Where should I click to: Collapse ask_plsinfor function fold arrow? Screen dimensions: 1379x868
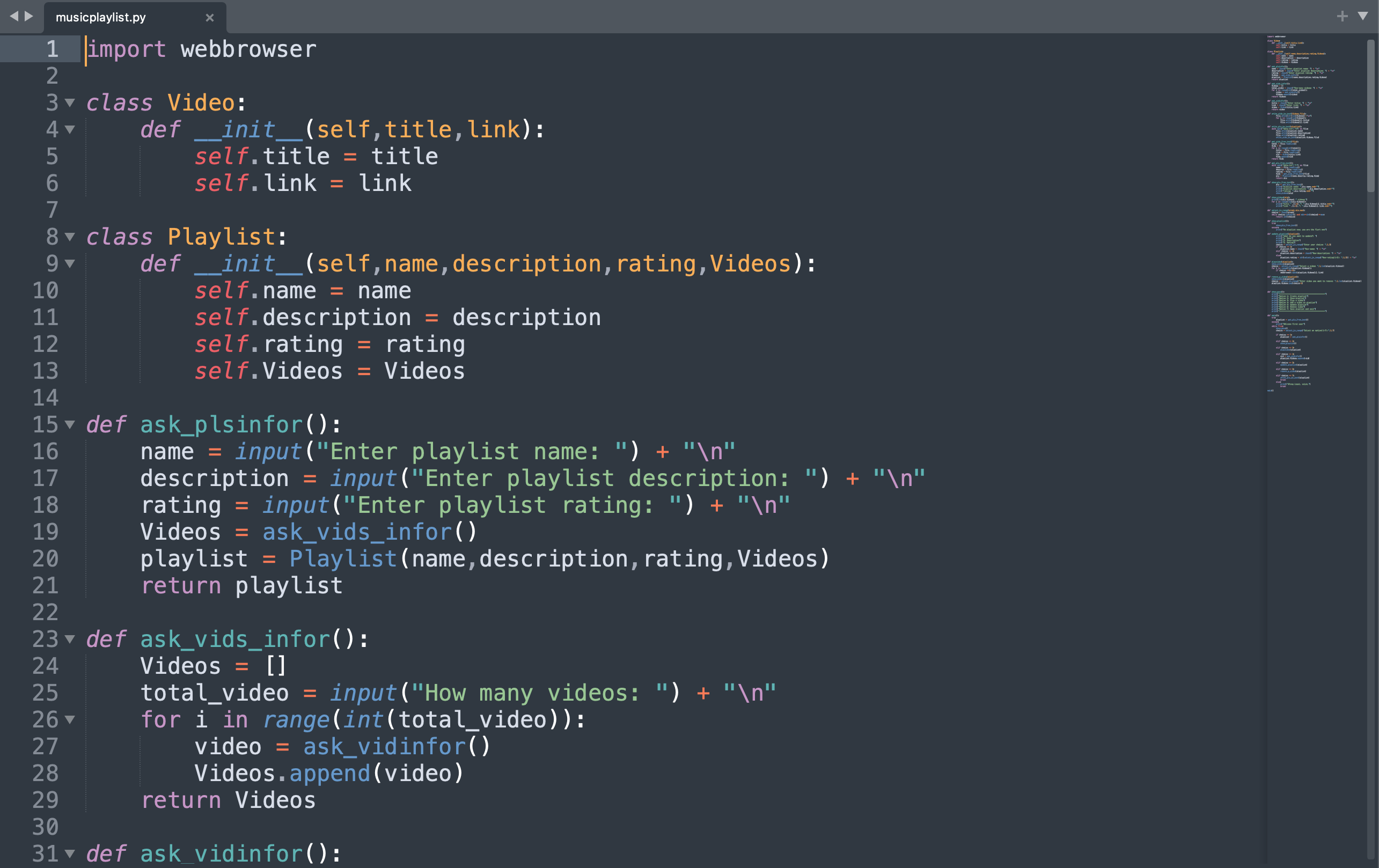pos(70,425)
